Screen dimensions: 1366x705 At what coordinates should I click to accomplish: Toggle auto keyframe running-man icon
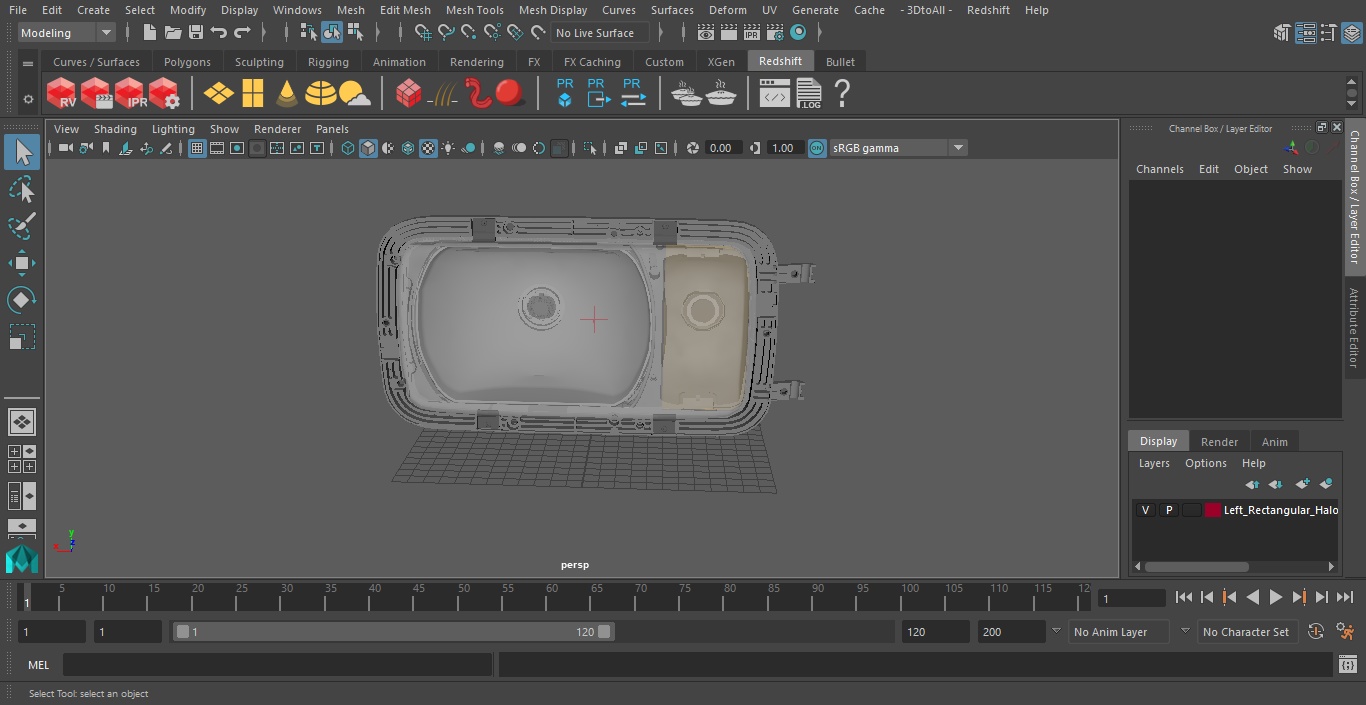coord(1345,632)
